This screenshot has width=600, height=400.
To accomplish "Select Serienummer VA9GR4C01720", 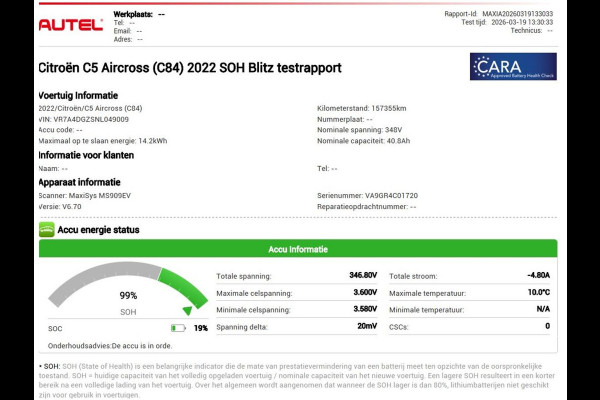I will click(x=367, y=196).
